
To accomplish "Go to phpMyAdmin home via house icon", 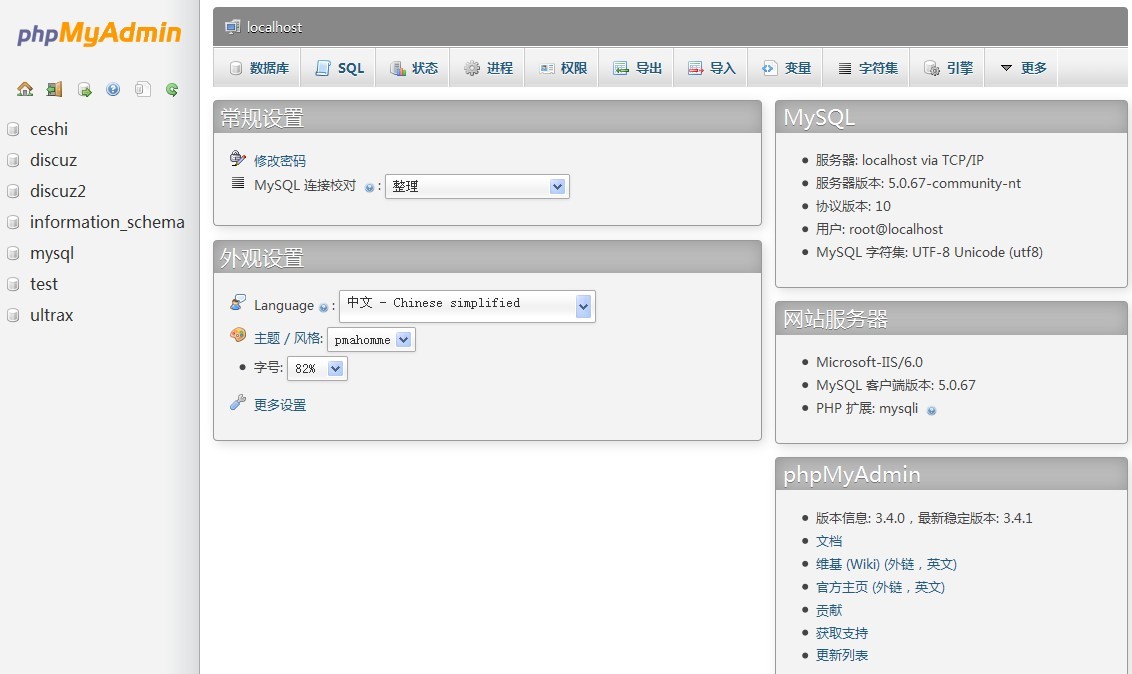I will 25,89.
